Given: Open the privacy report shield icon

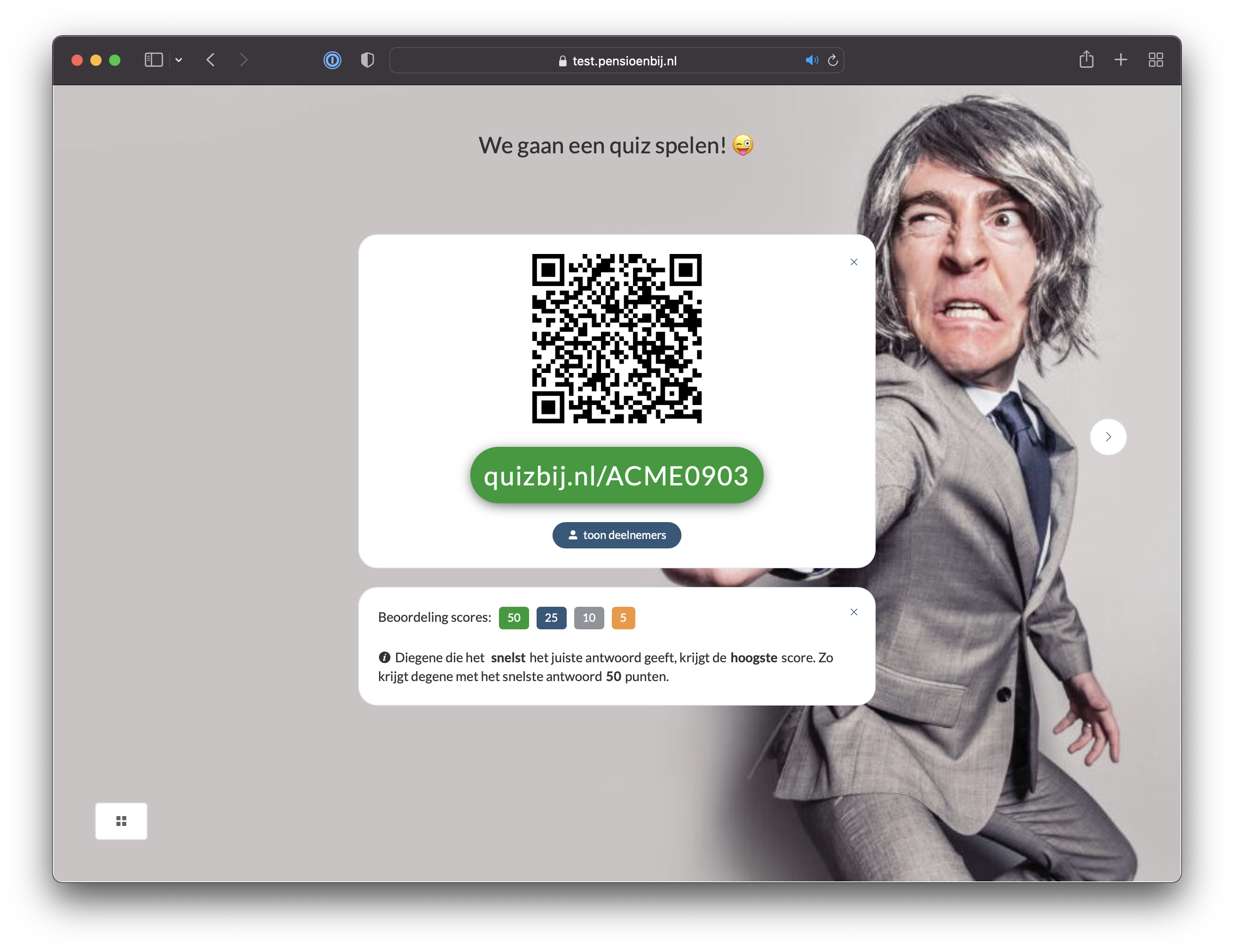Looking at the screenshot, I should coord(367,60).
